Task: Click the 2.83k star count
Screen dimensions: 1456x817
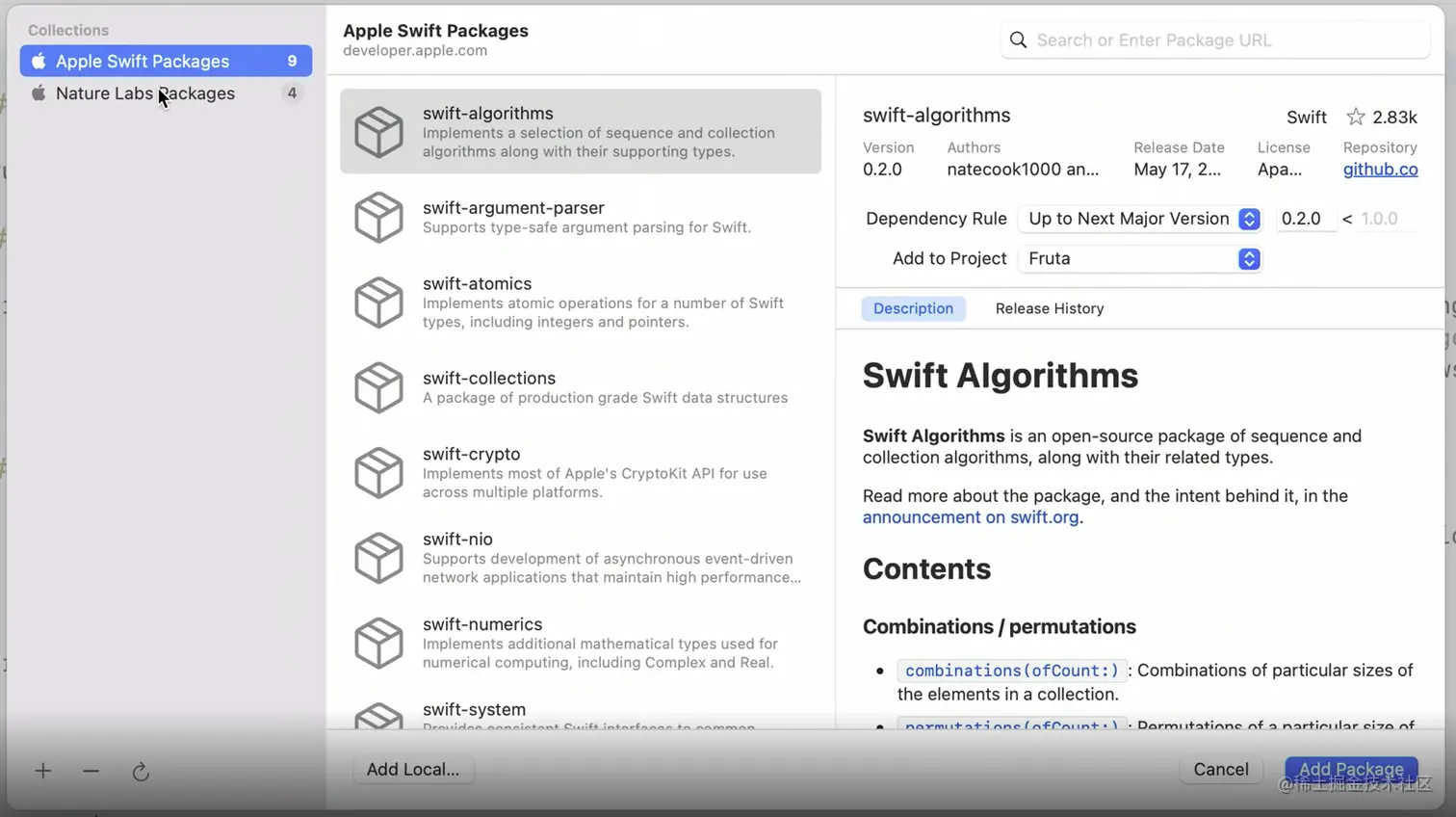Action: [1394, 118]
